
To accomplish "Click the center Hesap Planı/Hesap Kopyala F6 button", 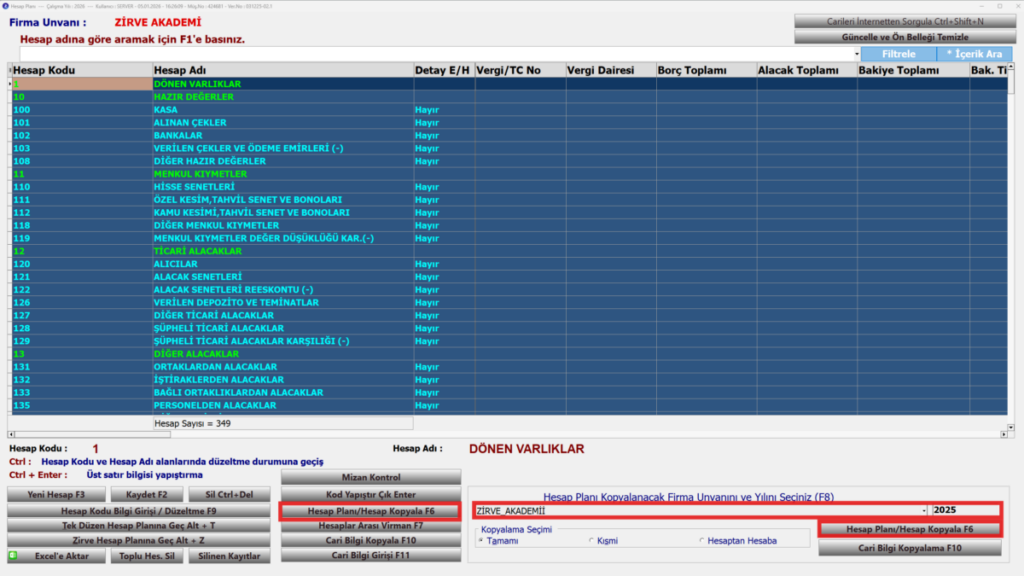I will click(371, 511).
